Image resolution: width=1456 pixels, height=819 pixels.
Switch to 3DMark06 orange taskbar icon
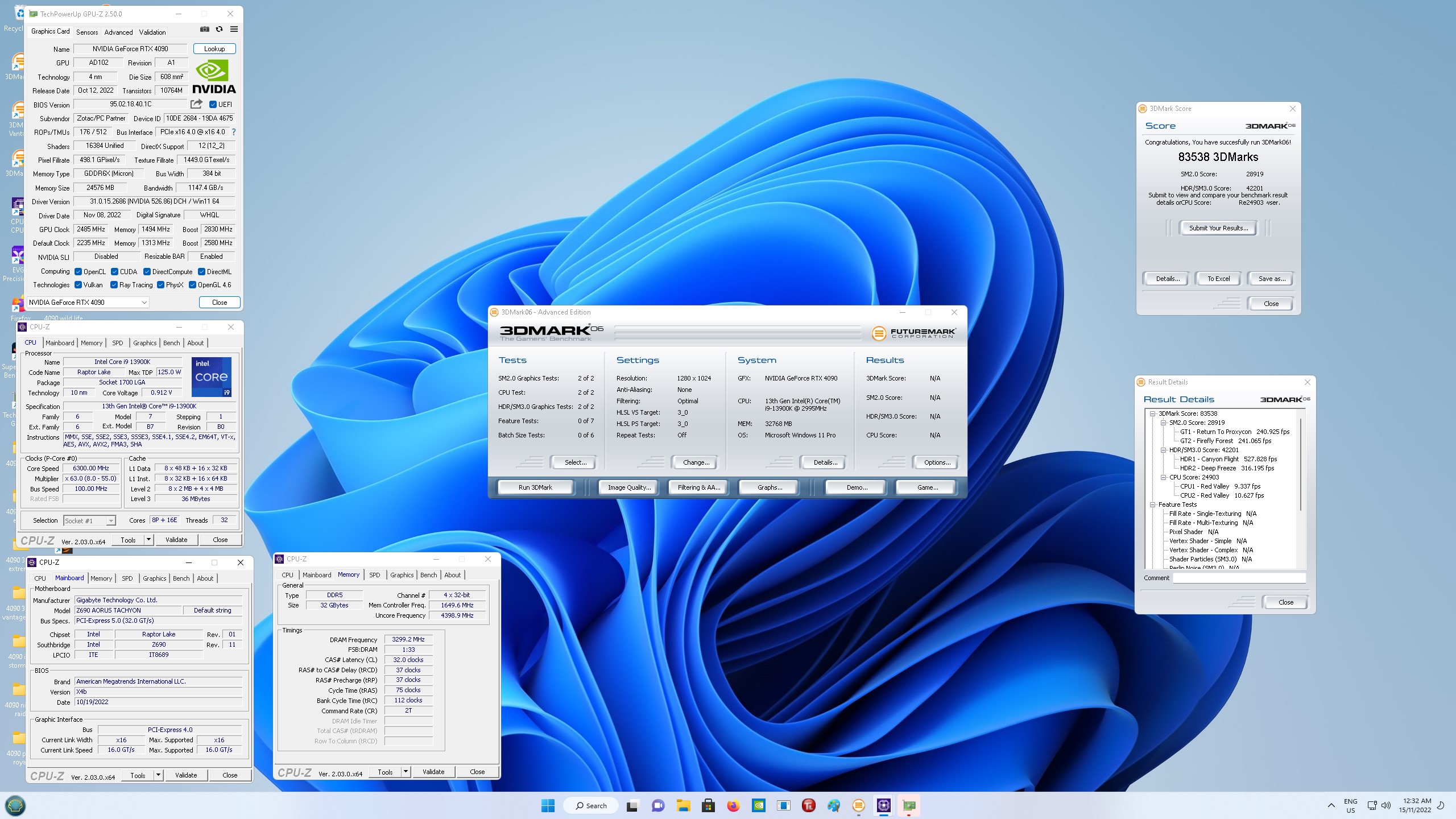[858, 805]
